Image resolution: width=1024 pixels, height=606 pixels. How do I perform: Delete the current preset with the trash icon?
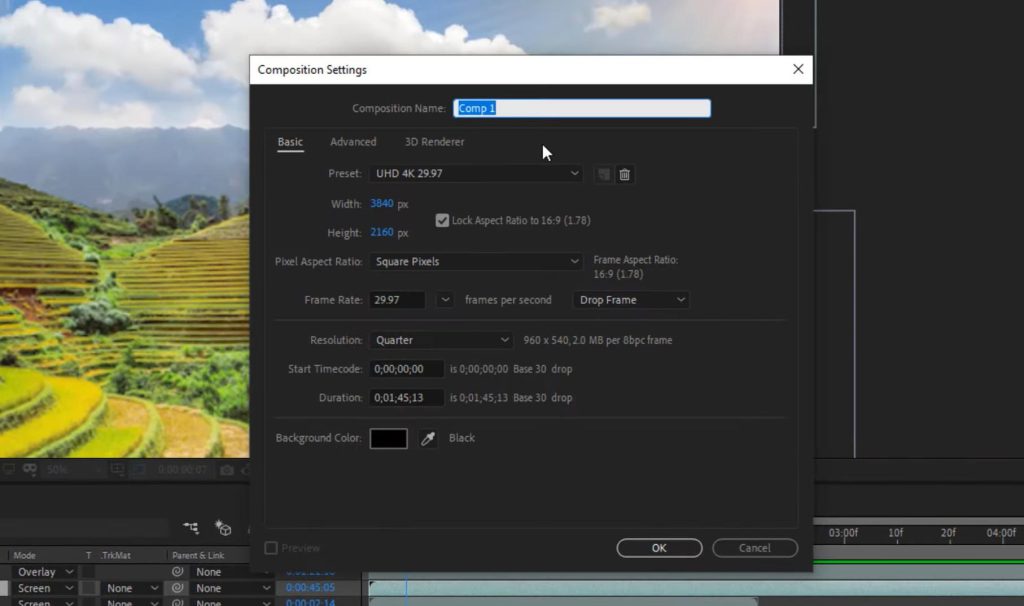click(624, 174)
